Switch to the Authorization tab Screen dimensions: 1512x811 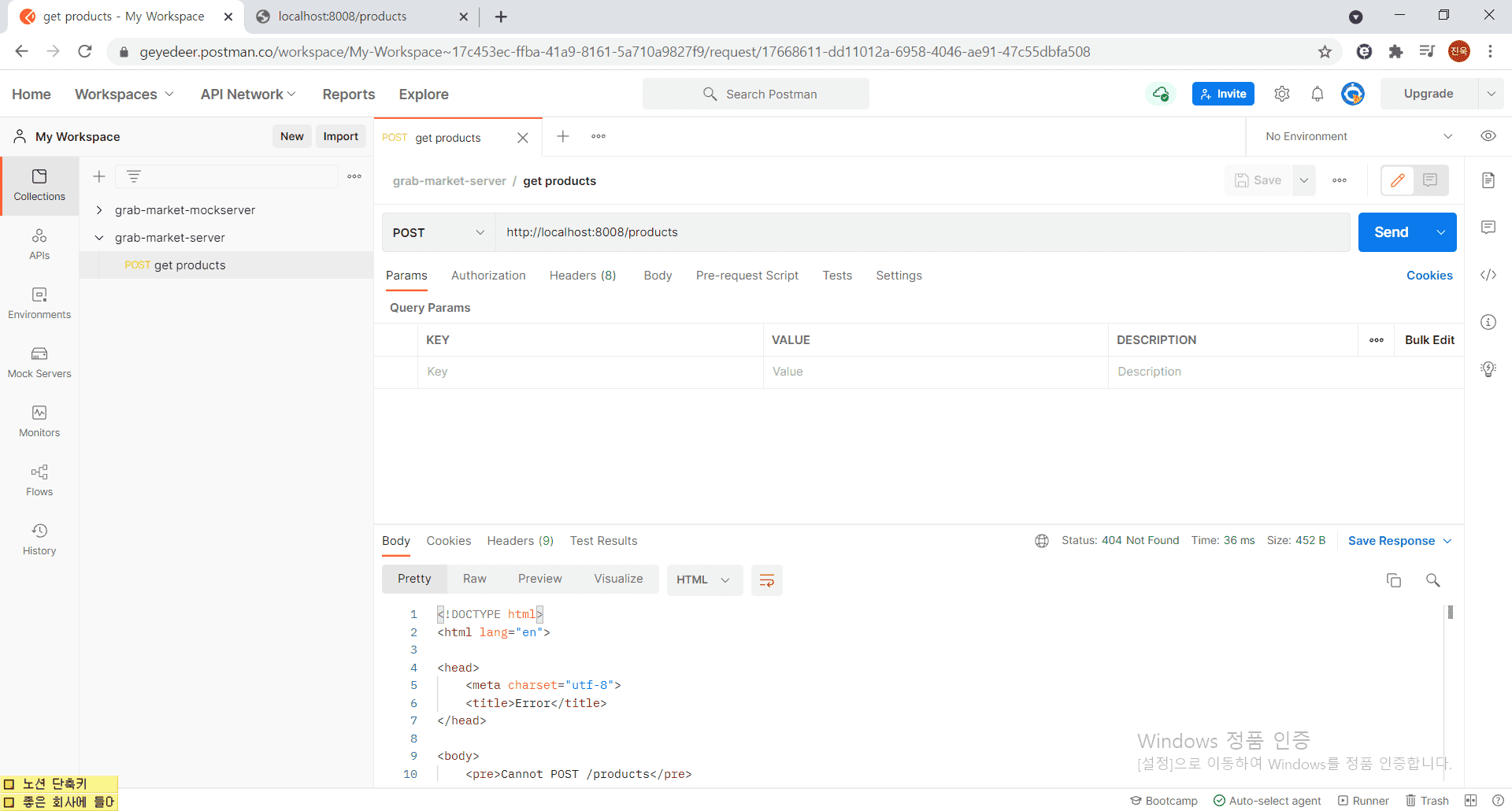(488, 276)
